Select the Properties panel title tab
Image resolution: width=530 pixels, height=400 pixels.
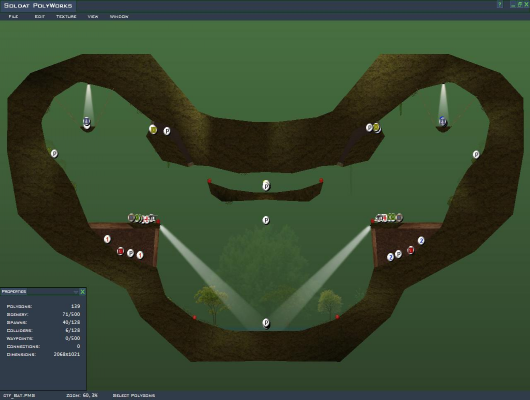click(14, 291)
